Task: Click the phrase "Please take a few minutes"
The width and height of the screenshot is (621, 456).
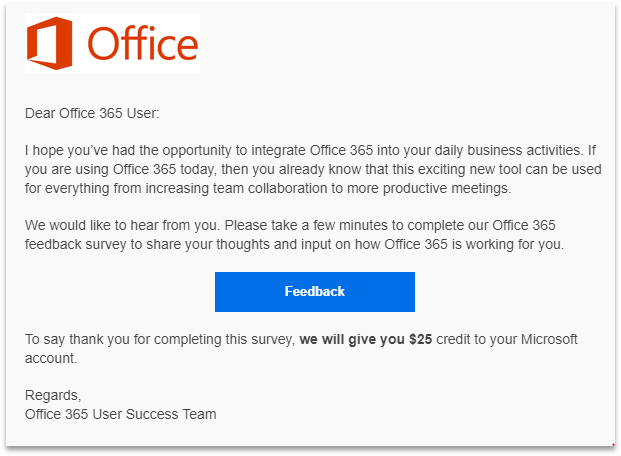Action: tap(306, 225)
